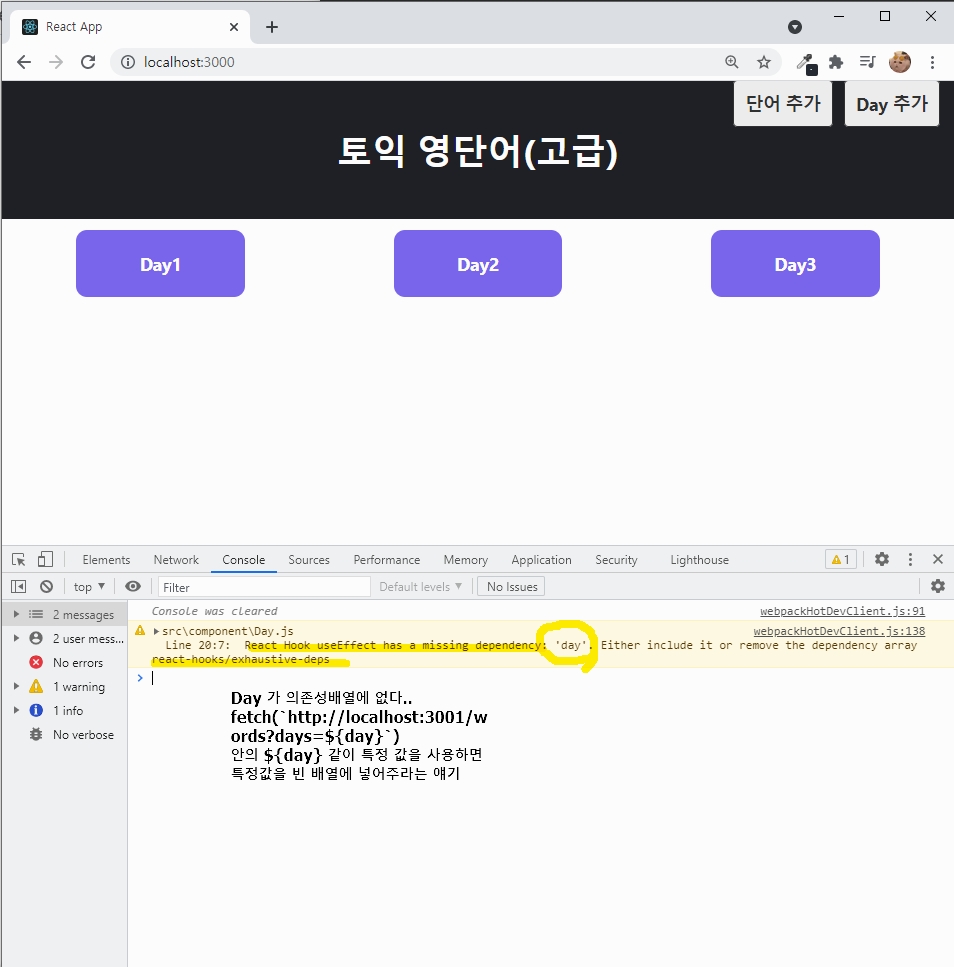Switch to the Network tab
The image size is (954, 967).
pos(176,559)
